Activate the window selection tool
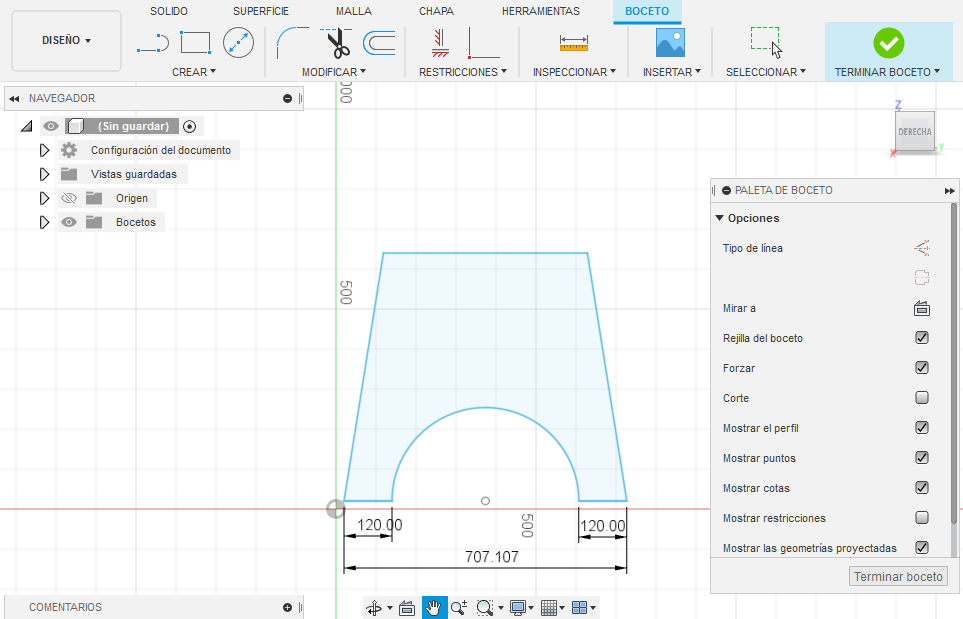This screenshot has width=963, height=619. coord(766,42)
